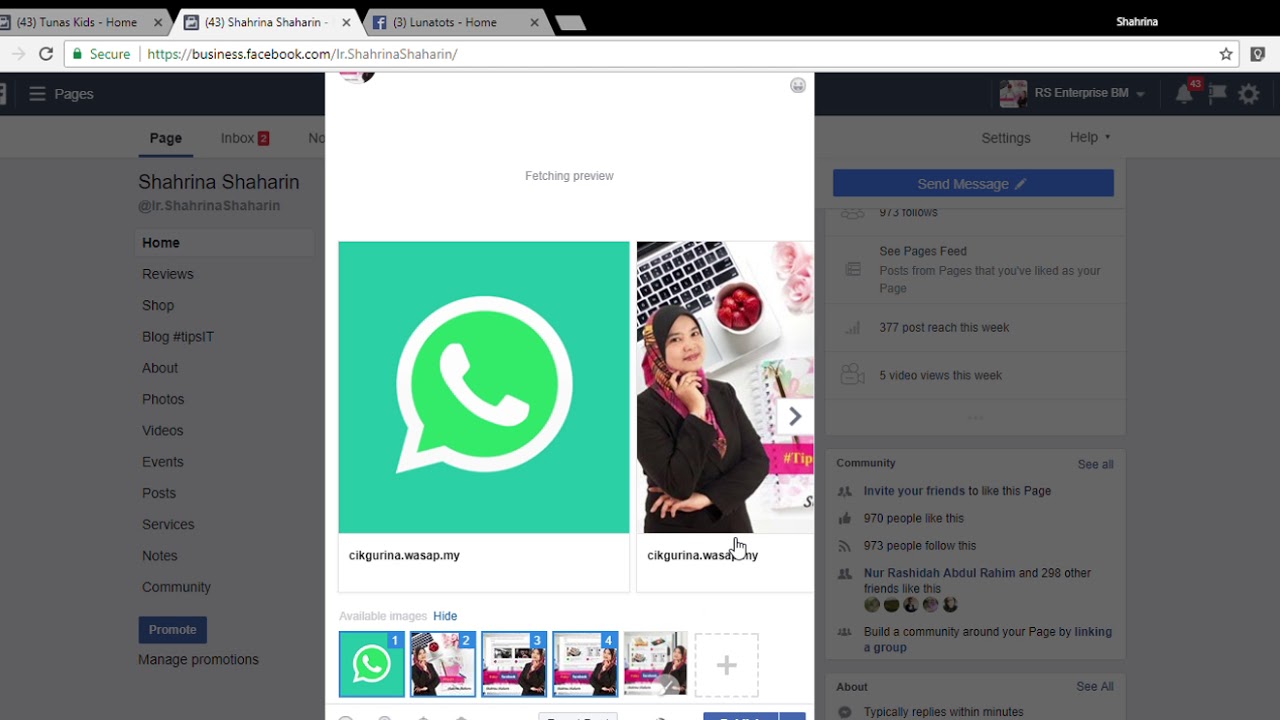Open Home in the page sidebar
Viewport: 1280px width, 720px height.
[161, 243]
